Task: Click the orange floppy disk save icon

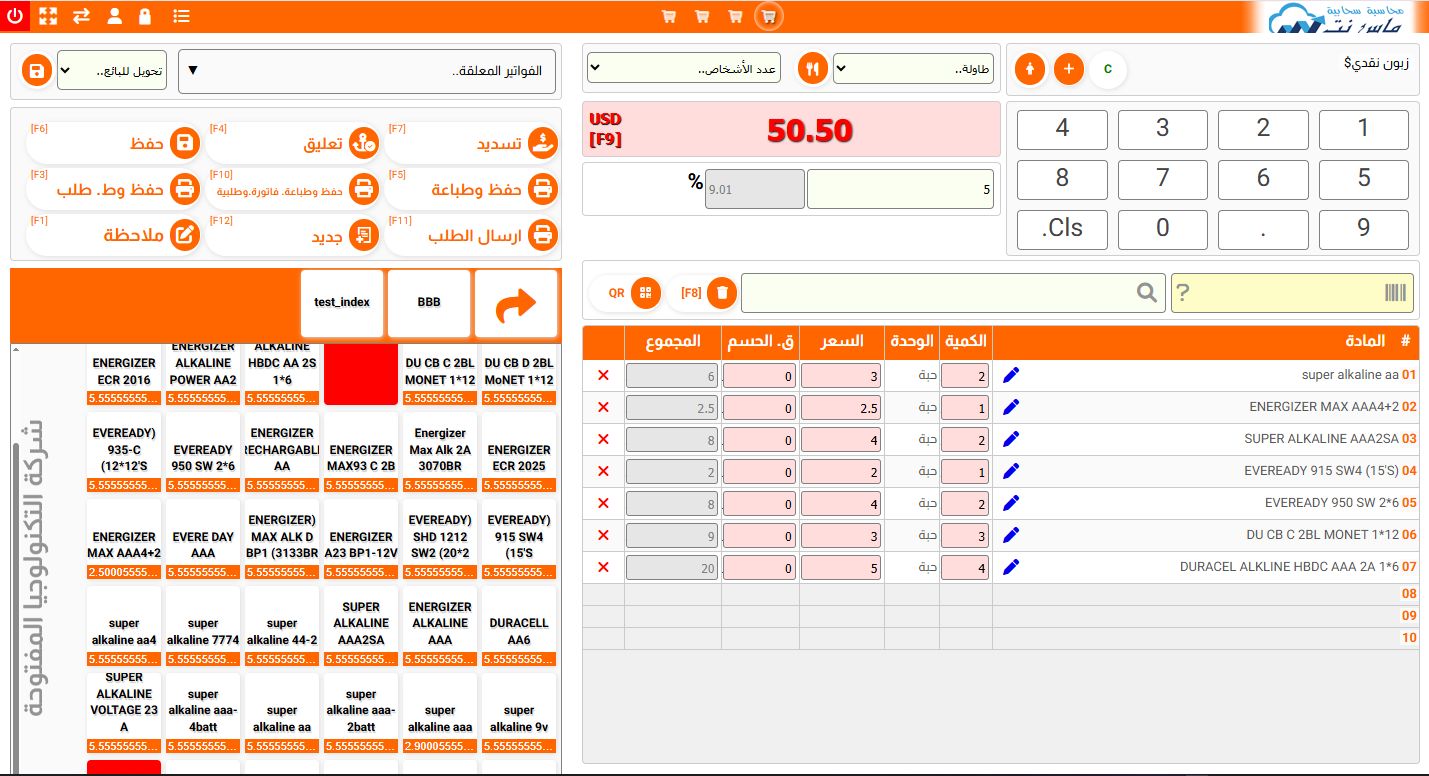Action: [37, 71]
